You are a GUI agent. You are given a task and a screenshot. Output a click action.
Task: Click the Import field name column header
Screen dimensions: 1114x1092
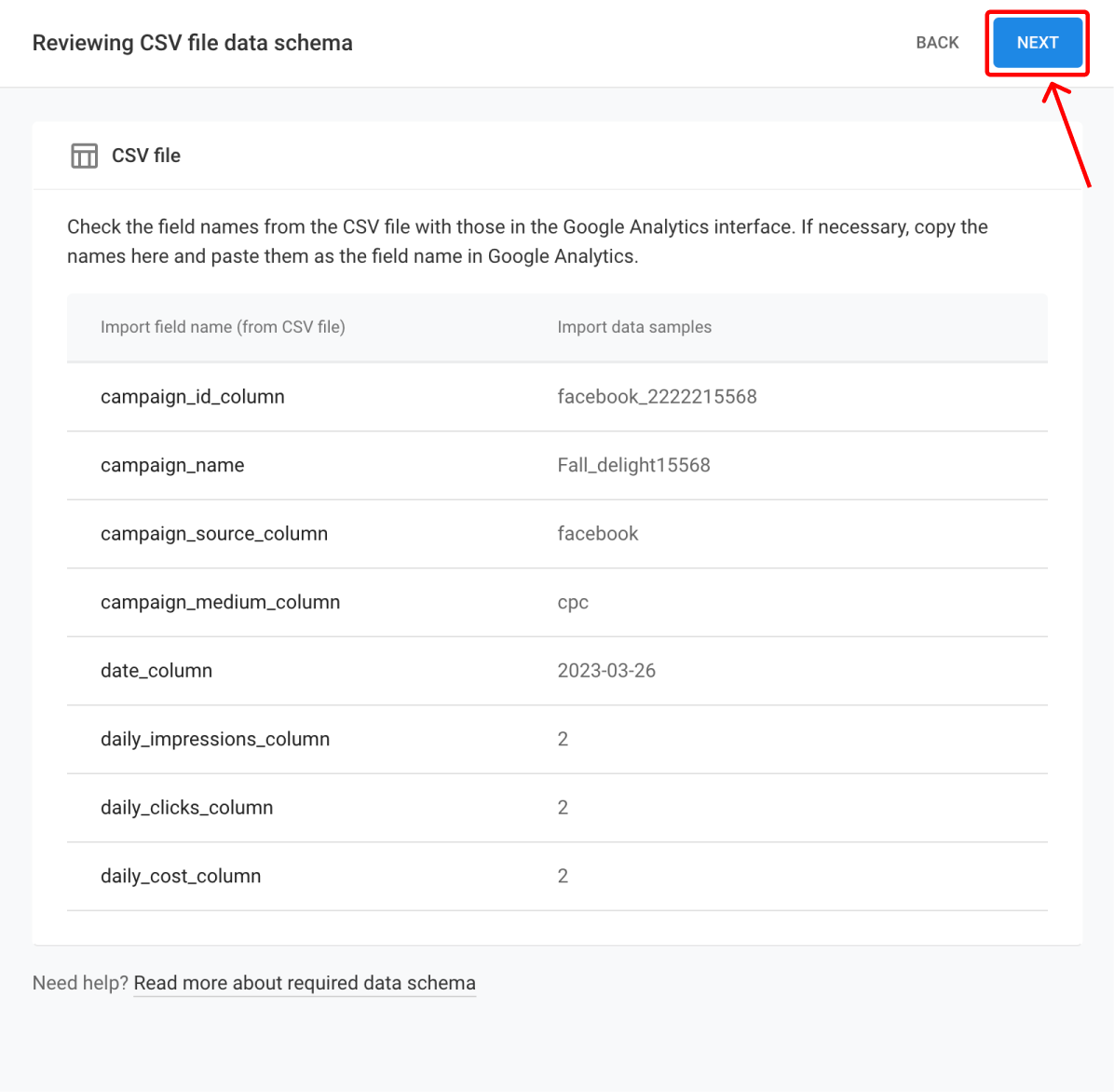tap(223, 327)
